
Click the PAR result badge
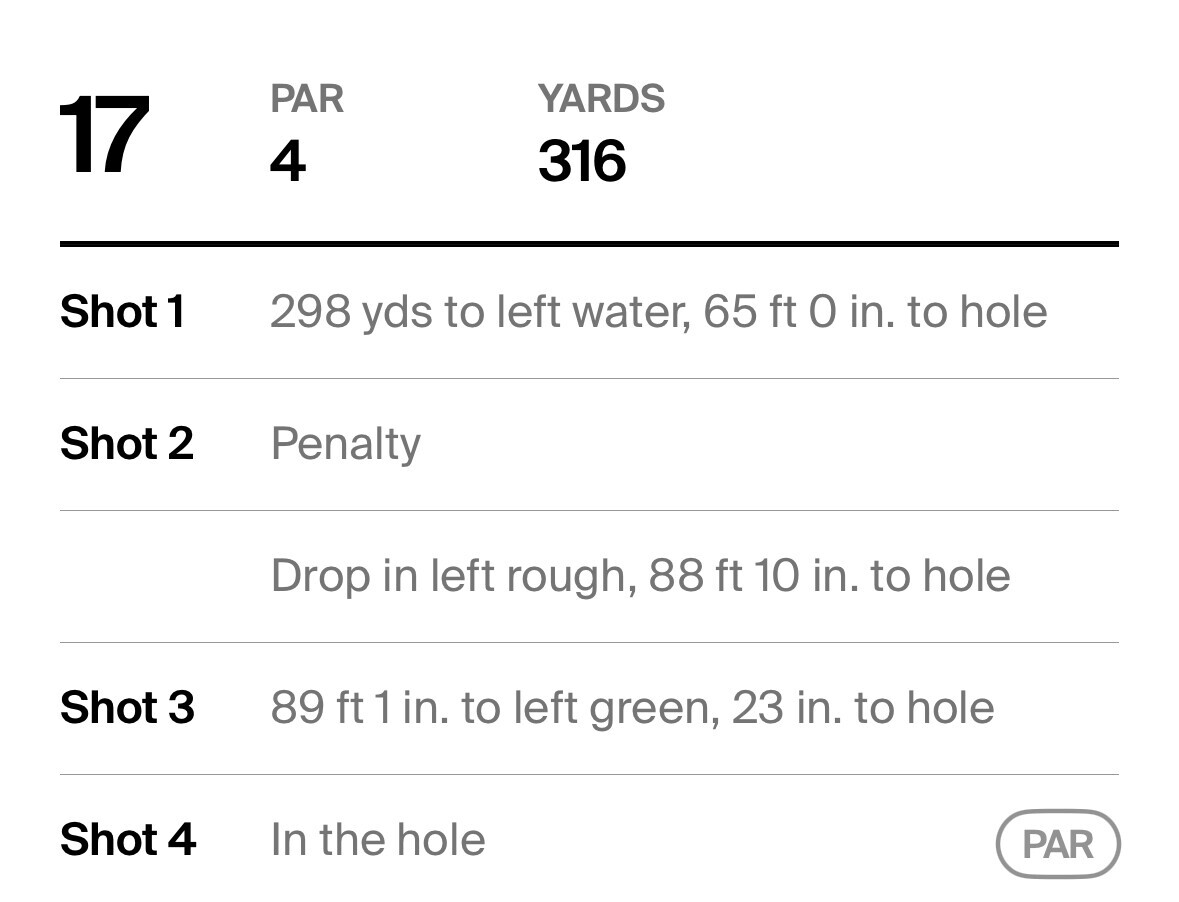click(x=1058, y=844)
